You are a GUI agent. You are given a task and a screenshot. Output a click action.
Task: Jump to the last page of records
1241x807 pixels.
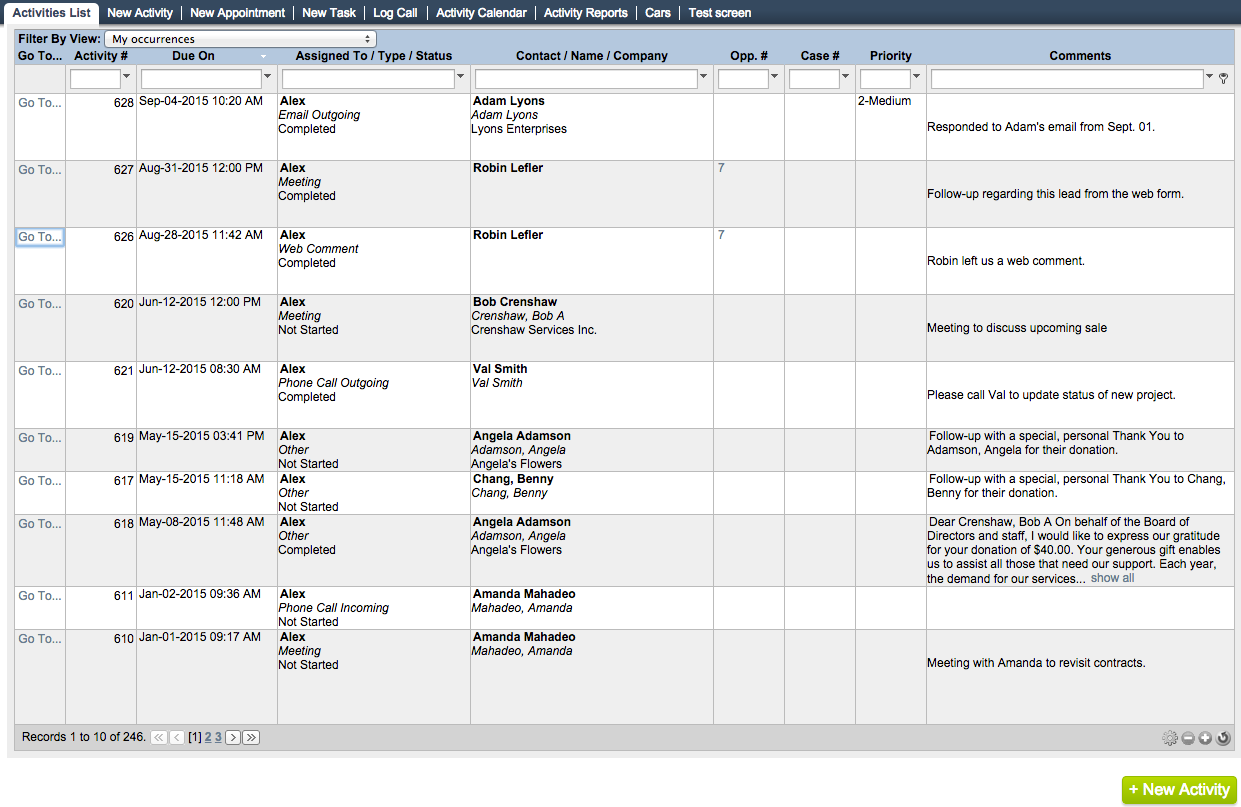click(x=251, y=737)
